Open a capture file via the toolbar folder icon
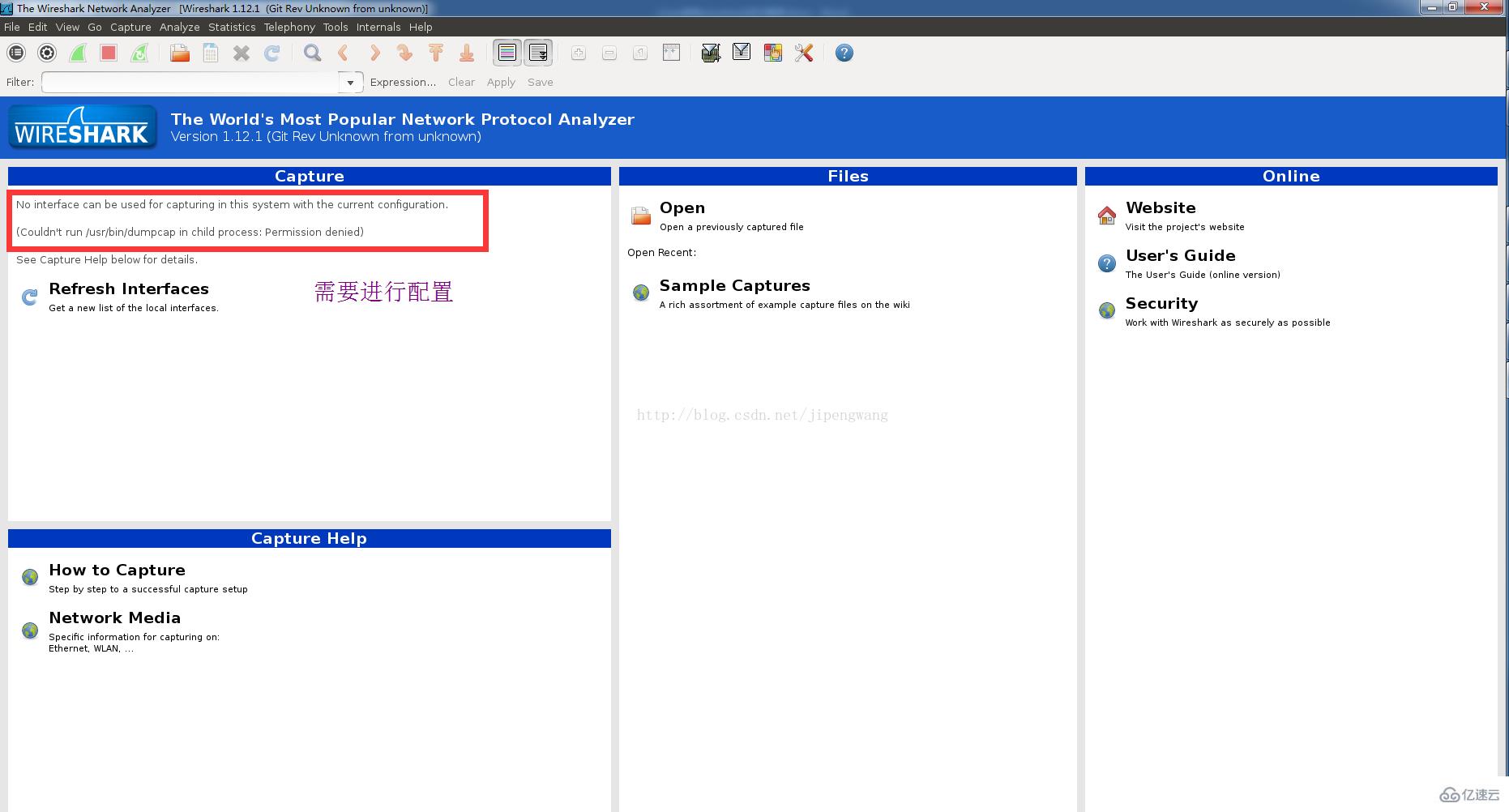 pyautogui.click(x=180, y=53)
